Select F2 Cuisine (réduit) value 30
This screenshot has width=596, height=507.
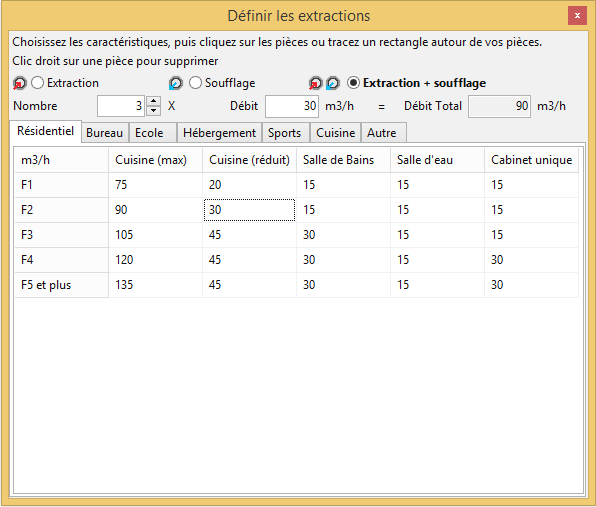coord(249,210)
